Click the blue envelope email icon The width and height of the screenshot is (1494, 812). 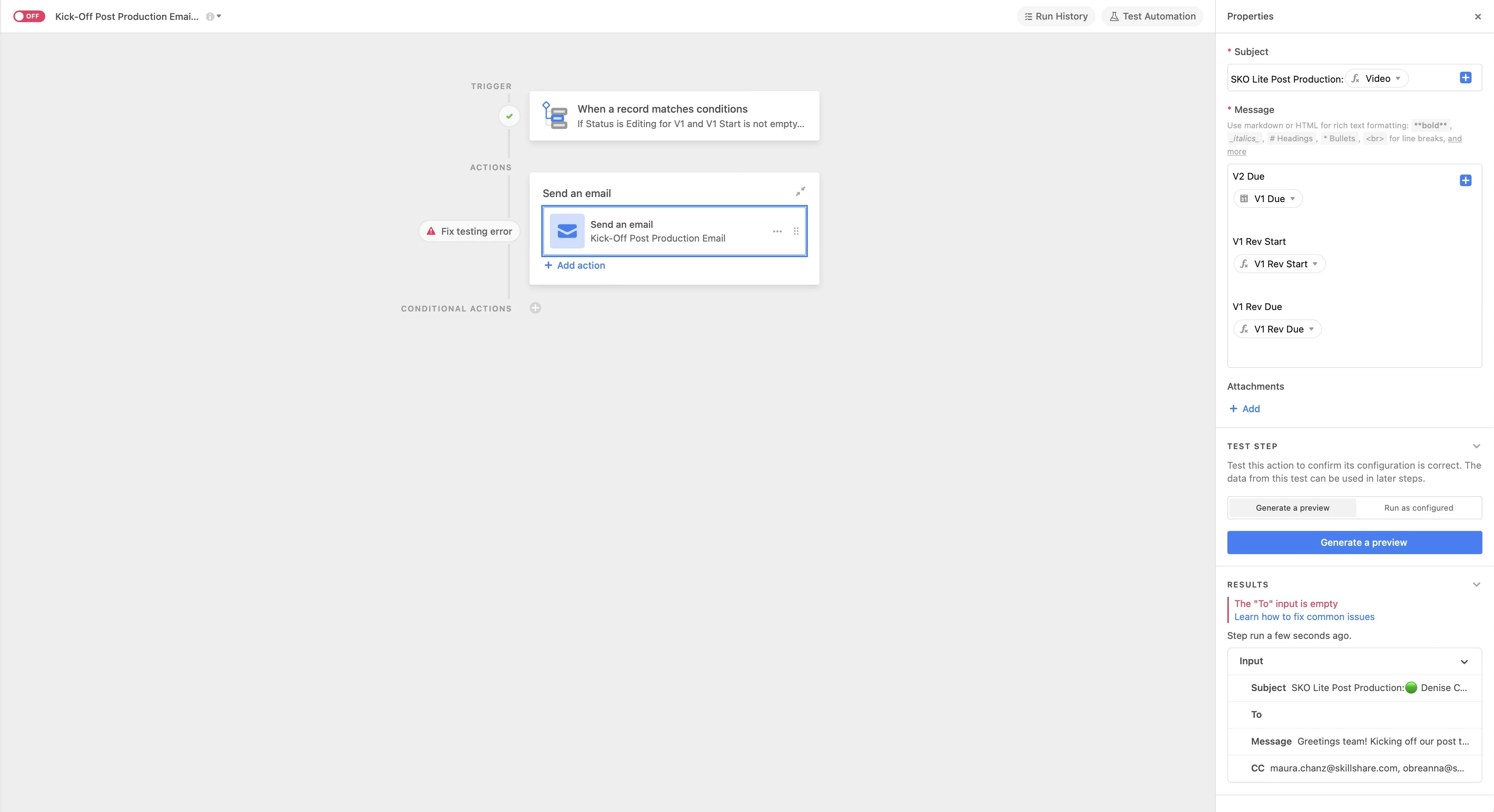pyautogui.click(x=567, y=231)
